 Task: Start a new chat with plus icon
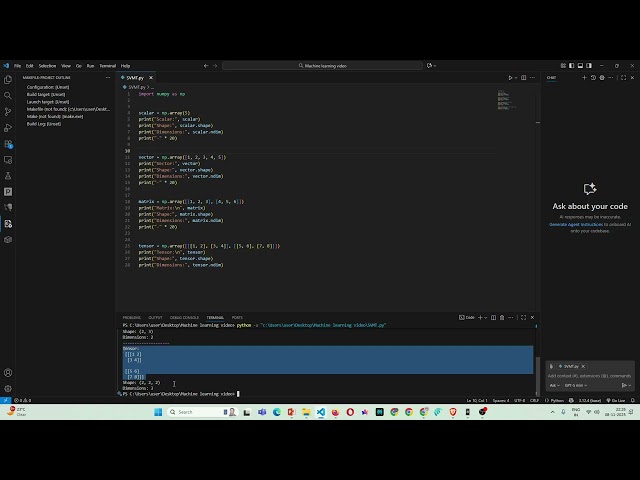pos(584,78)
